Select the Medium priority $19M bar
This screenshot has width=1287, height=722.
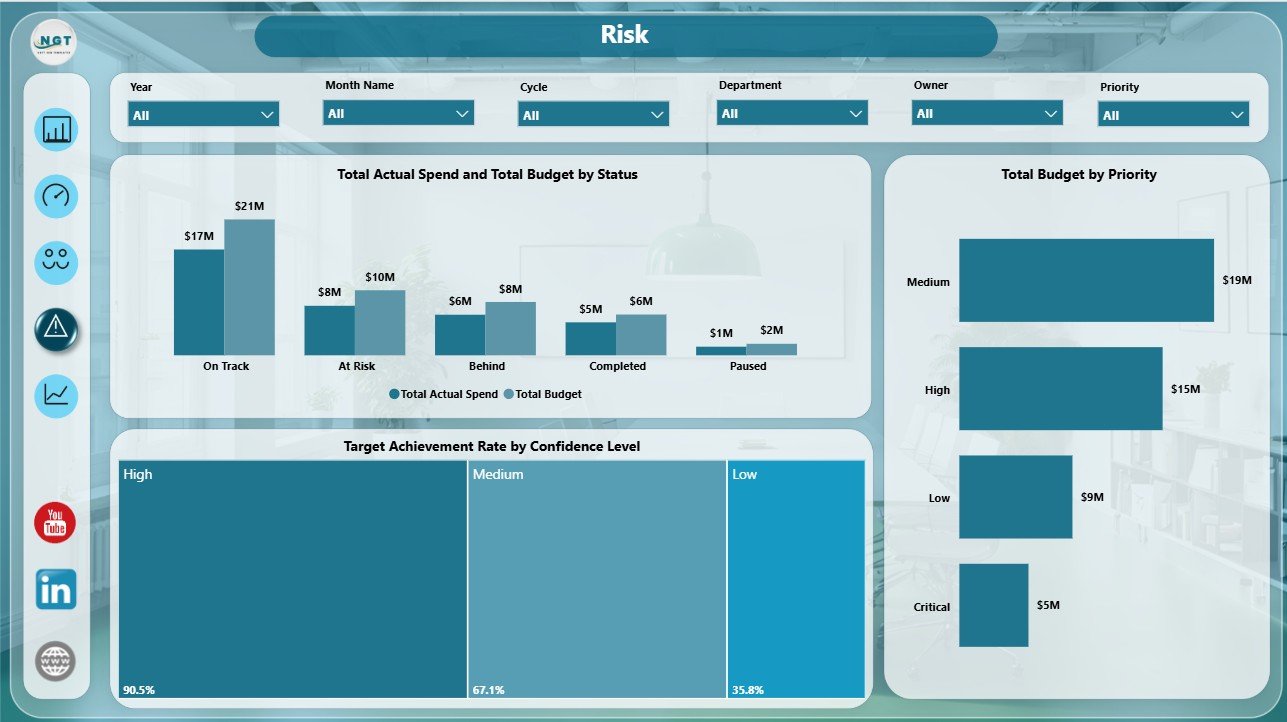tap(1086, 280)
